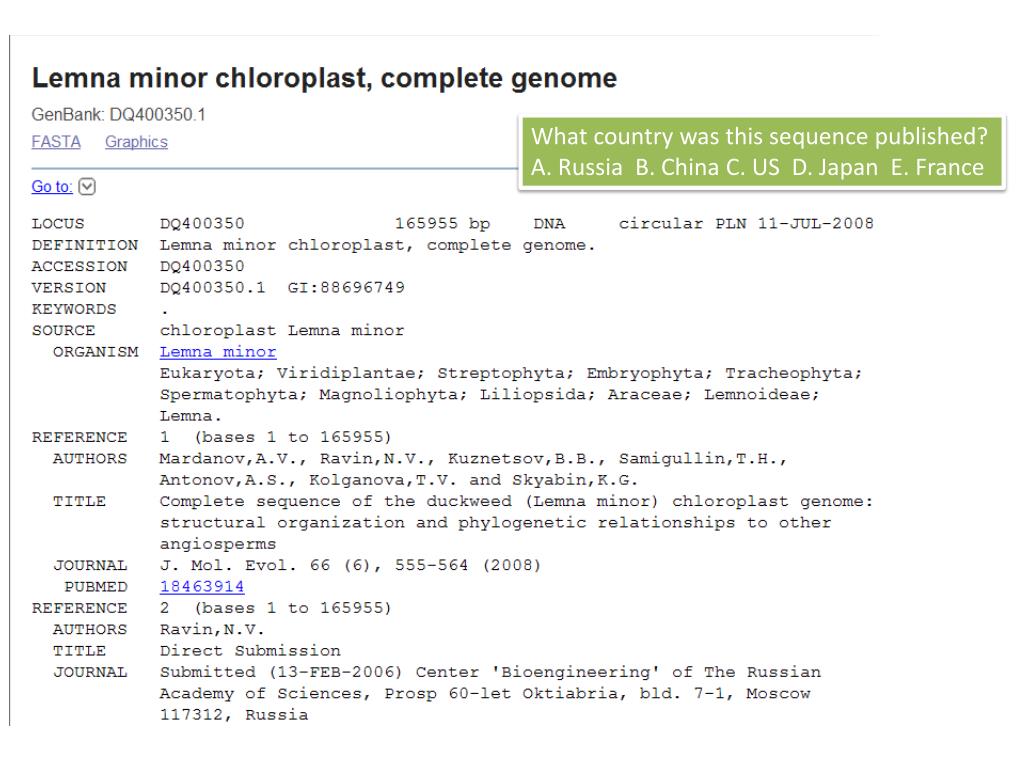This screenshot has width=1024, height=768.
Task: Open PubMed record 18463914
Action: pyautogui.click(x=202, y=586)
